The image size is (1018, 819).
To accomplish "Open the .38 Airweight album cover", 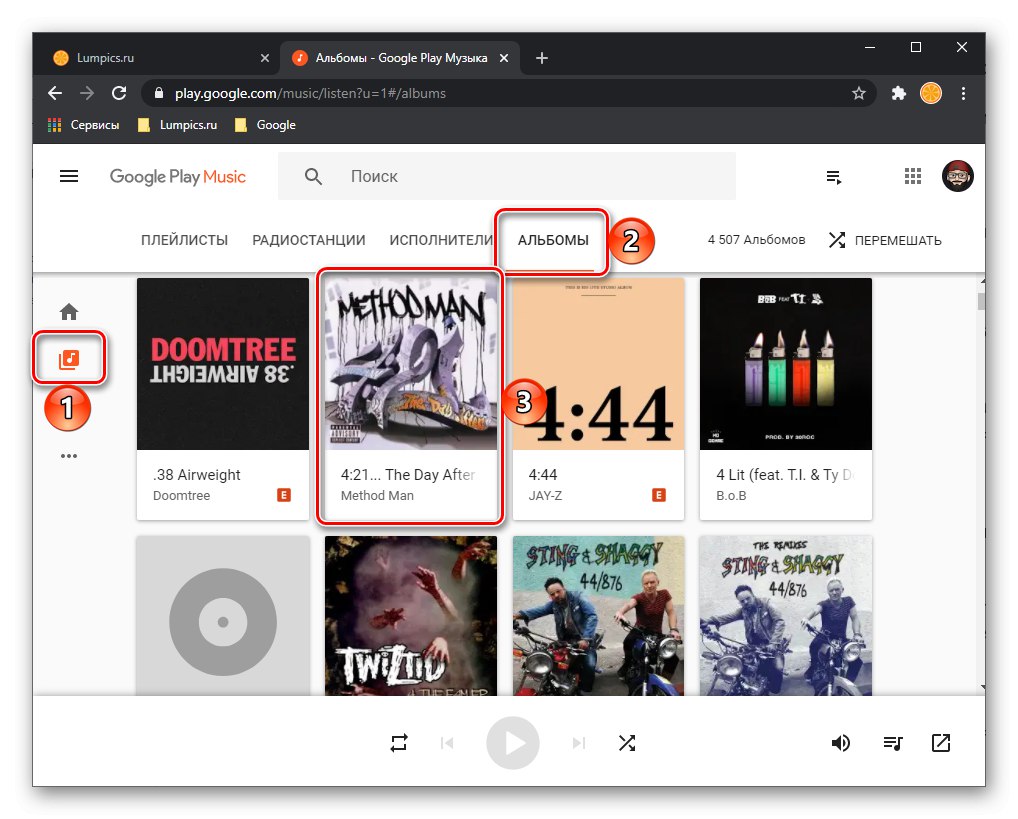I will (x=223, y=364).
